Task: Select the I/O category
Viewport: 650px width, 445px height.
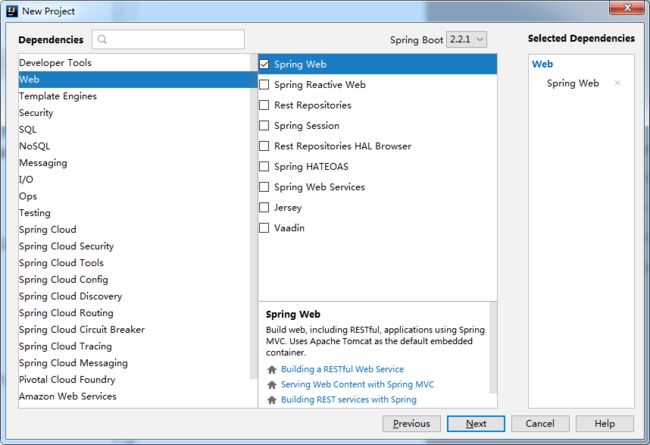Action: 134,179
